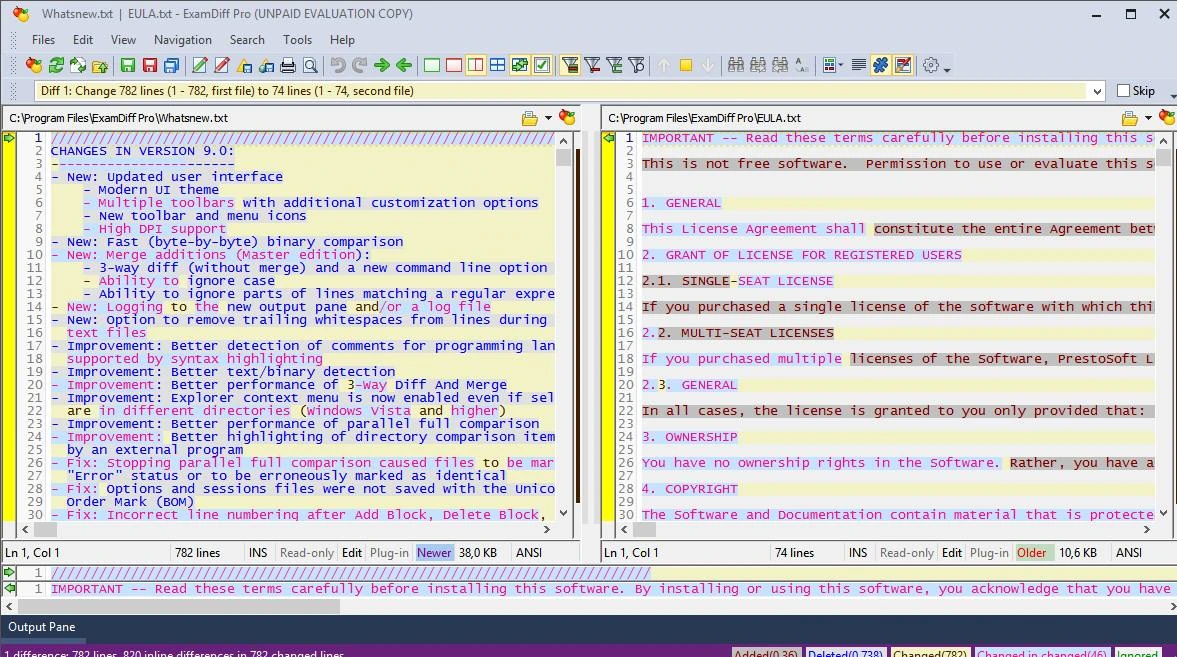The image size is (1177, 657).
Task: Click the second binoculars Find Next icon
Action: pos(758,65)
